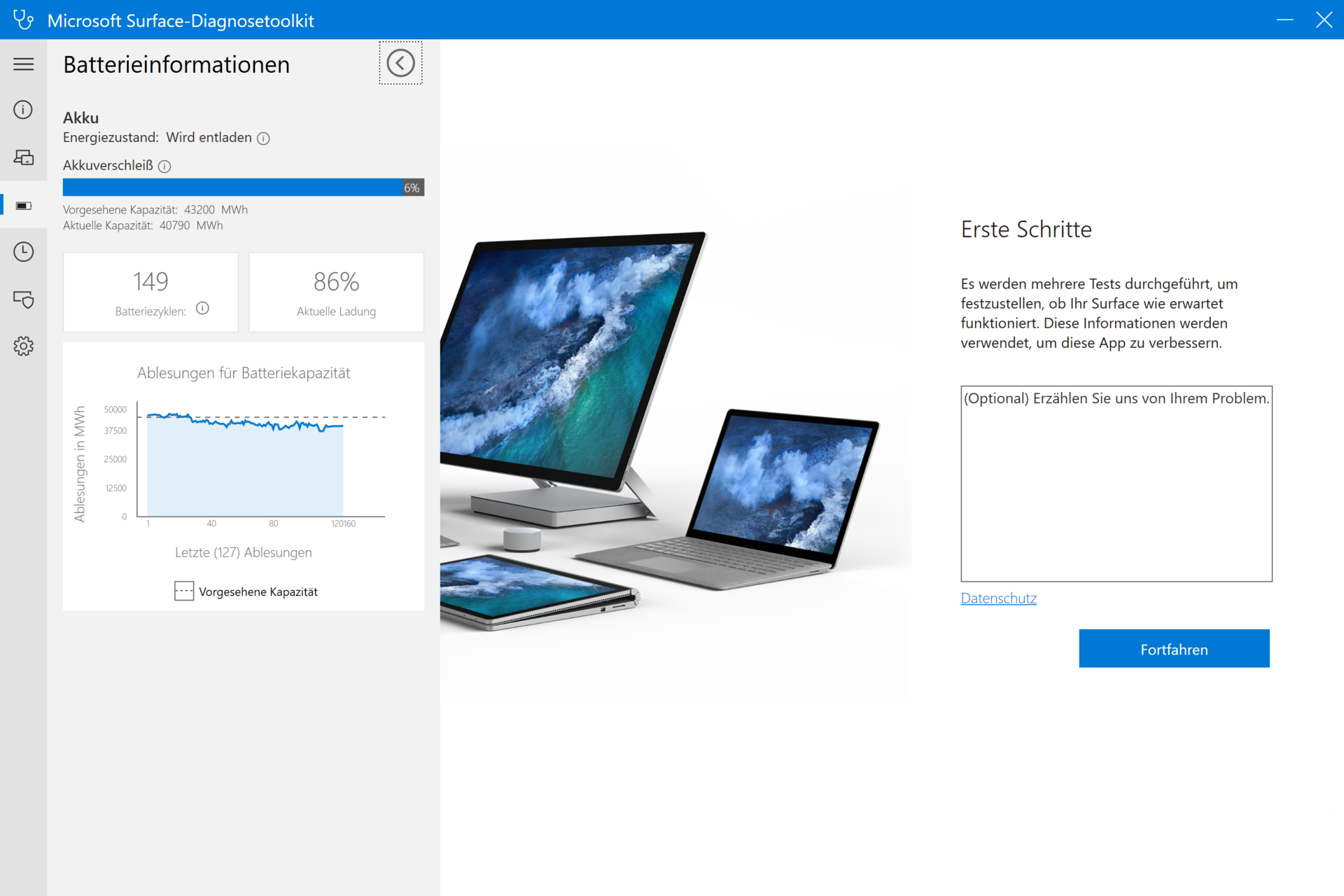Show info about Akkuverschleiß
1344x896 pixels.
click(164, 167)
